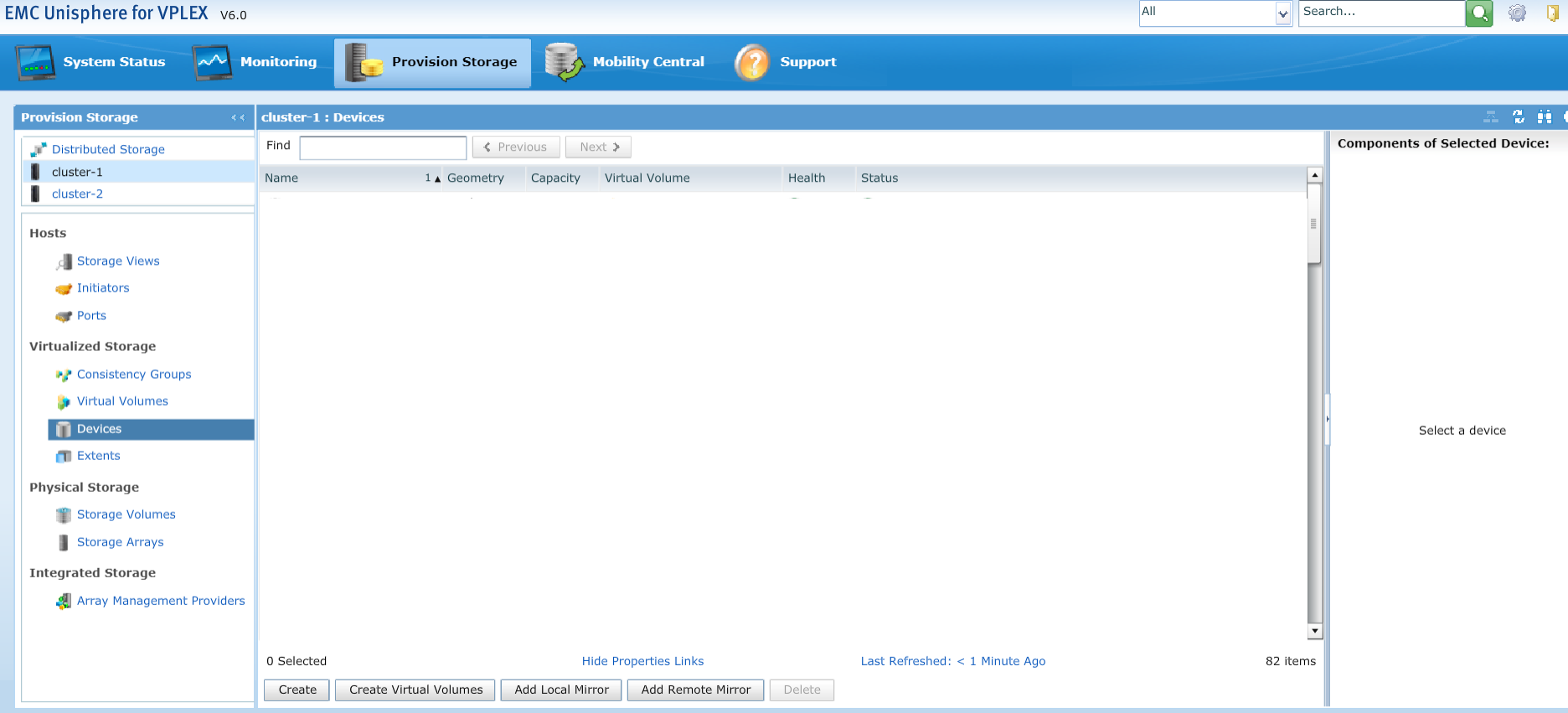Click the Mobility Central disks icon

click(565, 62)
